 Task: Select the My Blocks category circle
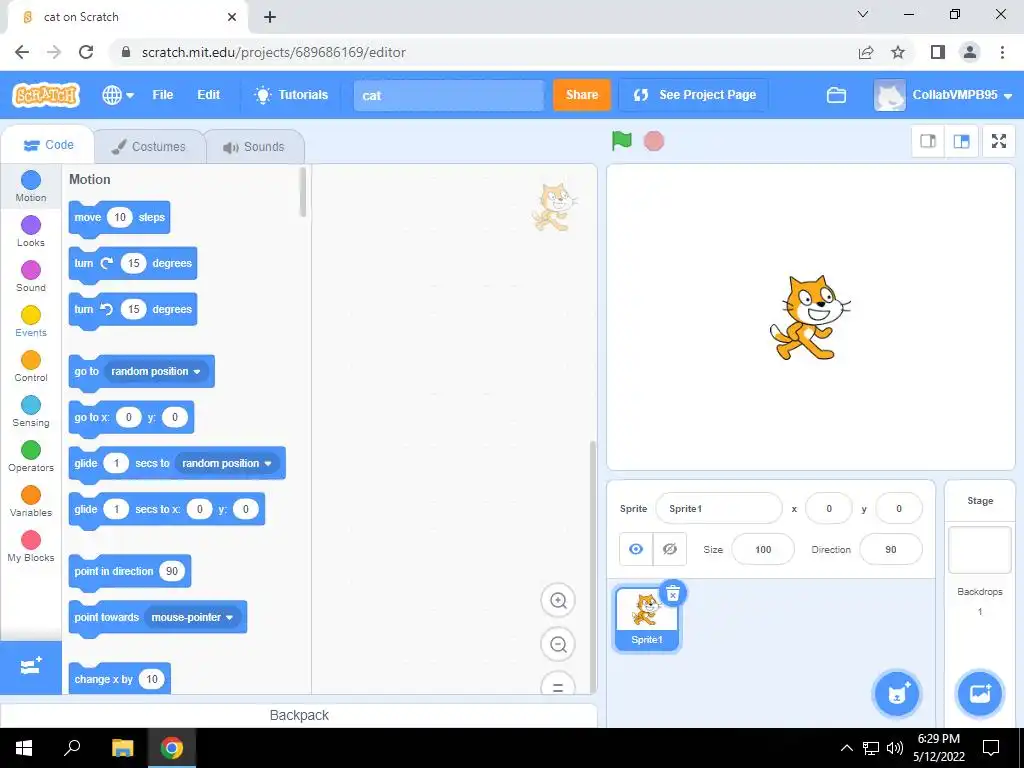tap(31, 540)
